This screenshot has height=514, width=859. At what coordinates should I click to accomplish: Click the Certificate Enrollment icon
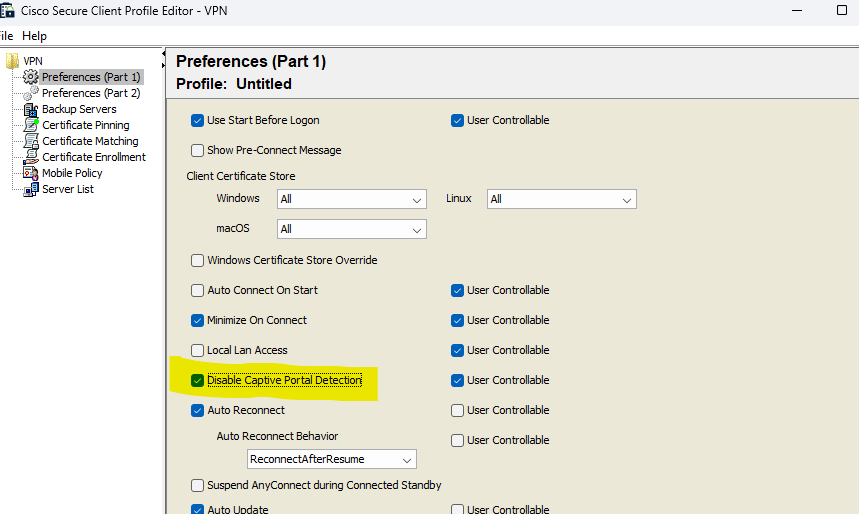click(31, 157)
